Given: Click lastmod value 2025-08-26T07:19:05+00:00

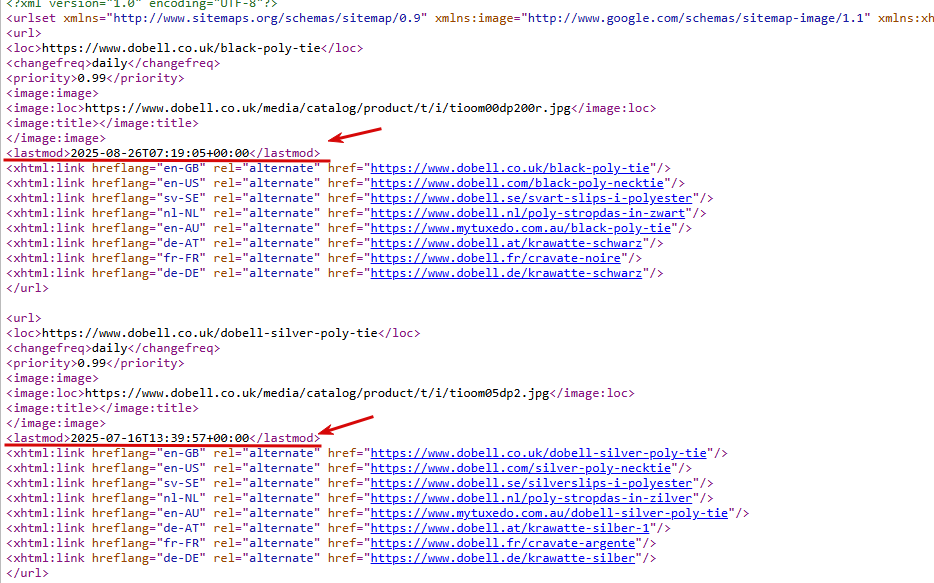Looking at the screenshot, I should [x=160, y=153].
